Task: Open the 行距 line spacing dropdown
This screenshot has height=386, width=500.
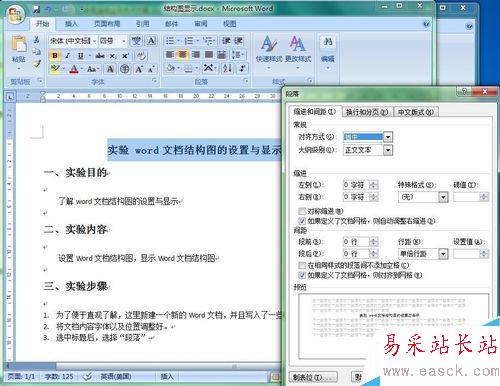Action: click(443, 254)
